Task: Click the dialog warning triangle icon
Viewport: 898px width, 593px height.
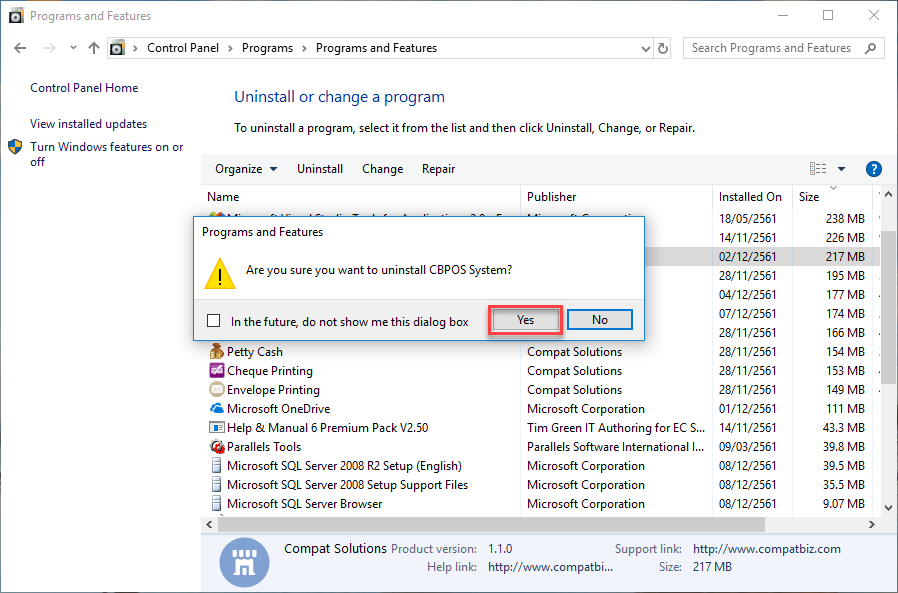Action: click(x=220, y=273)
